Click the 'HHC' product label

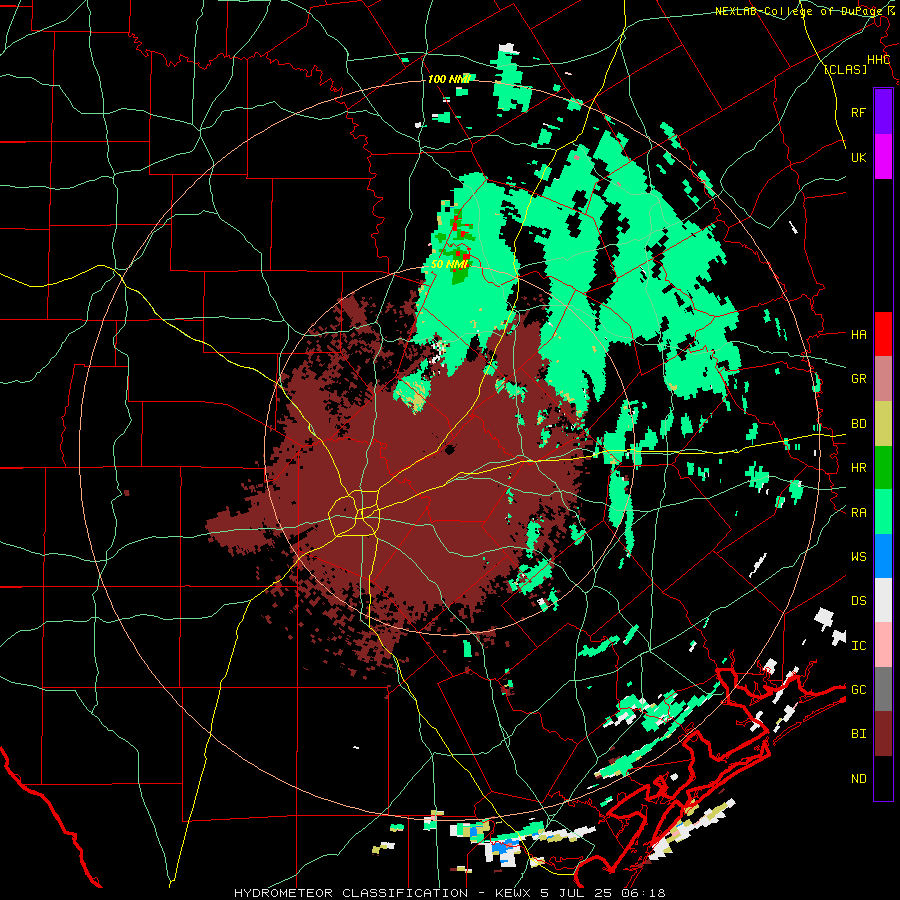(878, 60)
